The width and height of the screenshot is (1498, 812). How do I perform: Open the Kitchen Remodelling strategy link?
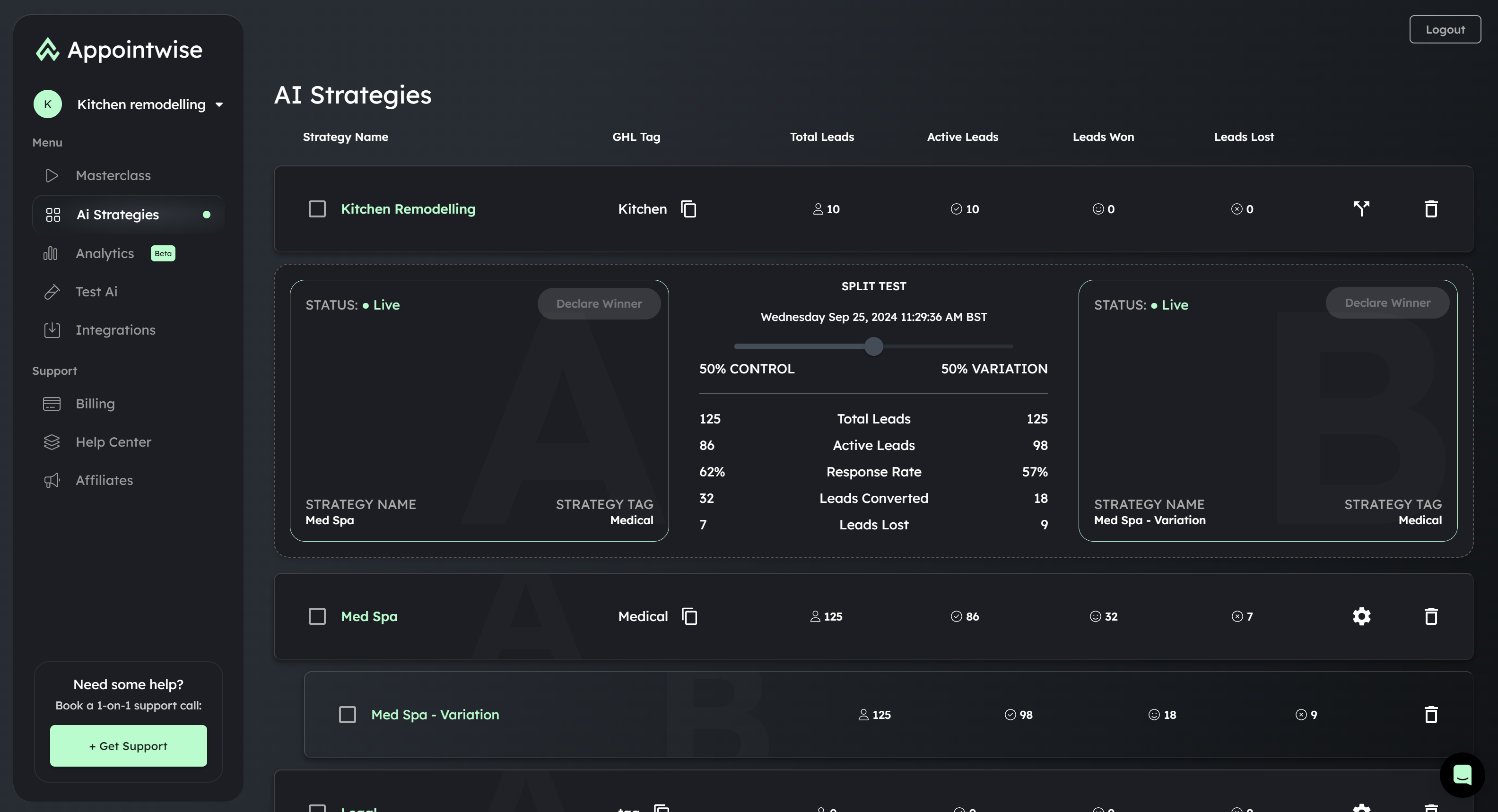point(408,208)
